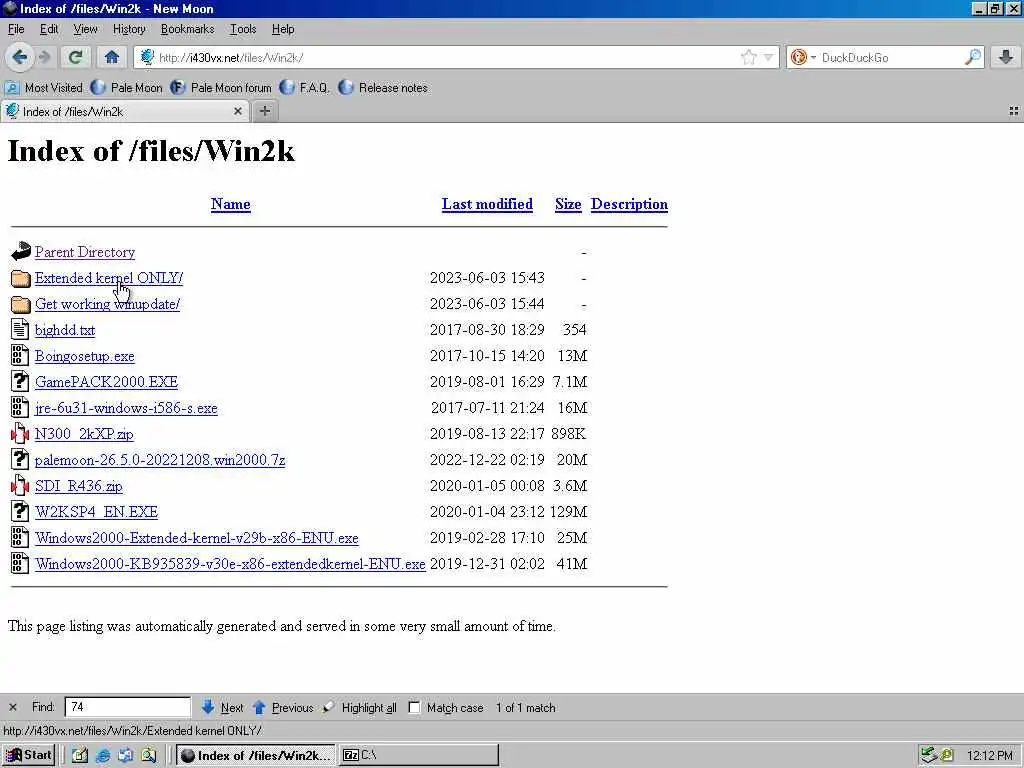Viewport: 1024px width, 768px height.
Task: Click the search magnifier icon
Action: [x=972, y=57]
